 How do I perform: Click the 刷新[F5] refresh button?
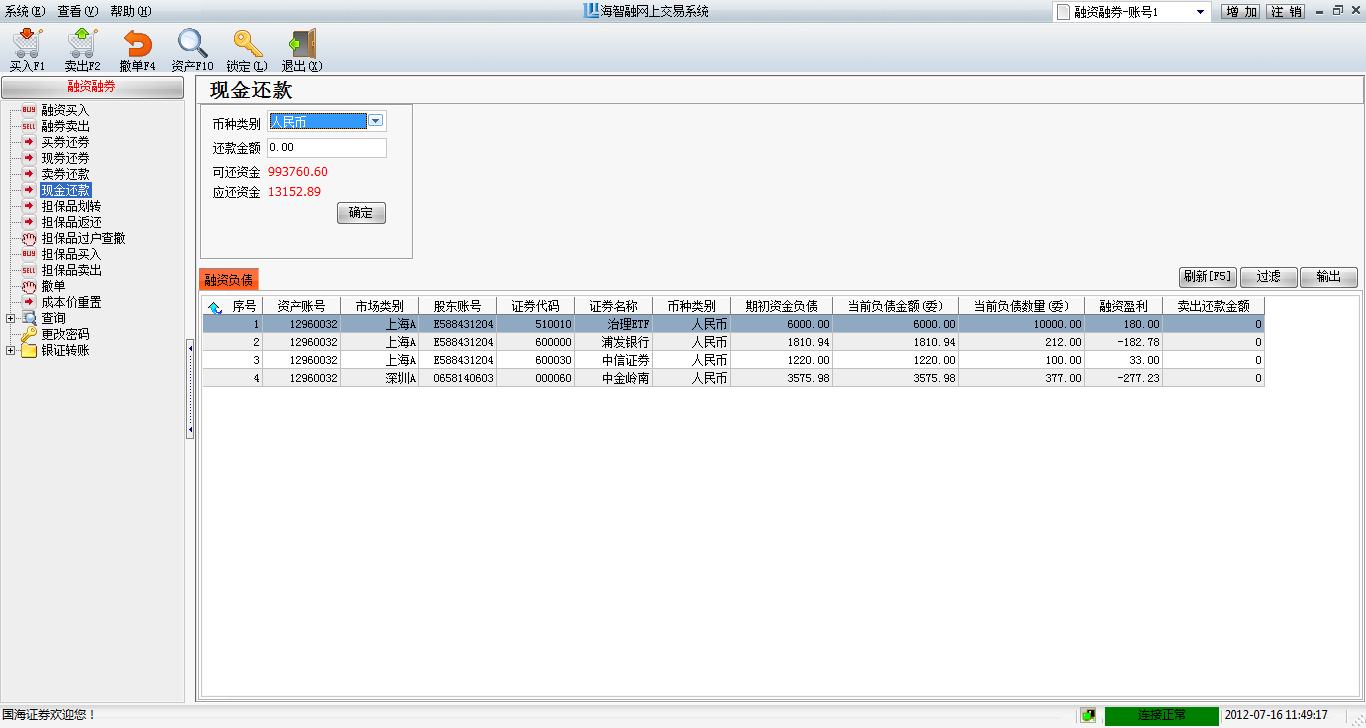1208,277
